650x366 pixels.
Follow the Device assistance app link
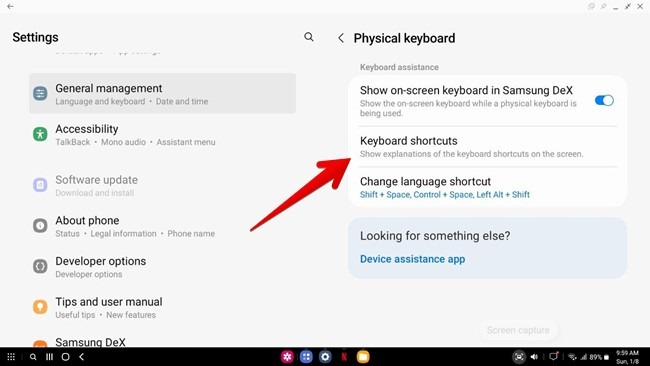[412, 259]
